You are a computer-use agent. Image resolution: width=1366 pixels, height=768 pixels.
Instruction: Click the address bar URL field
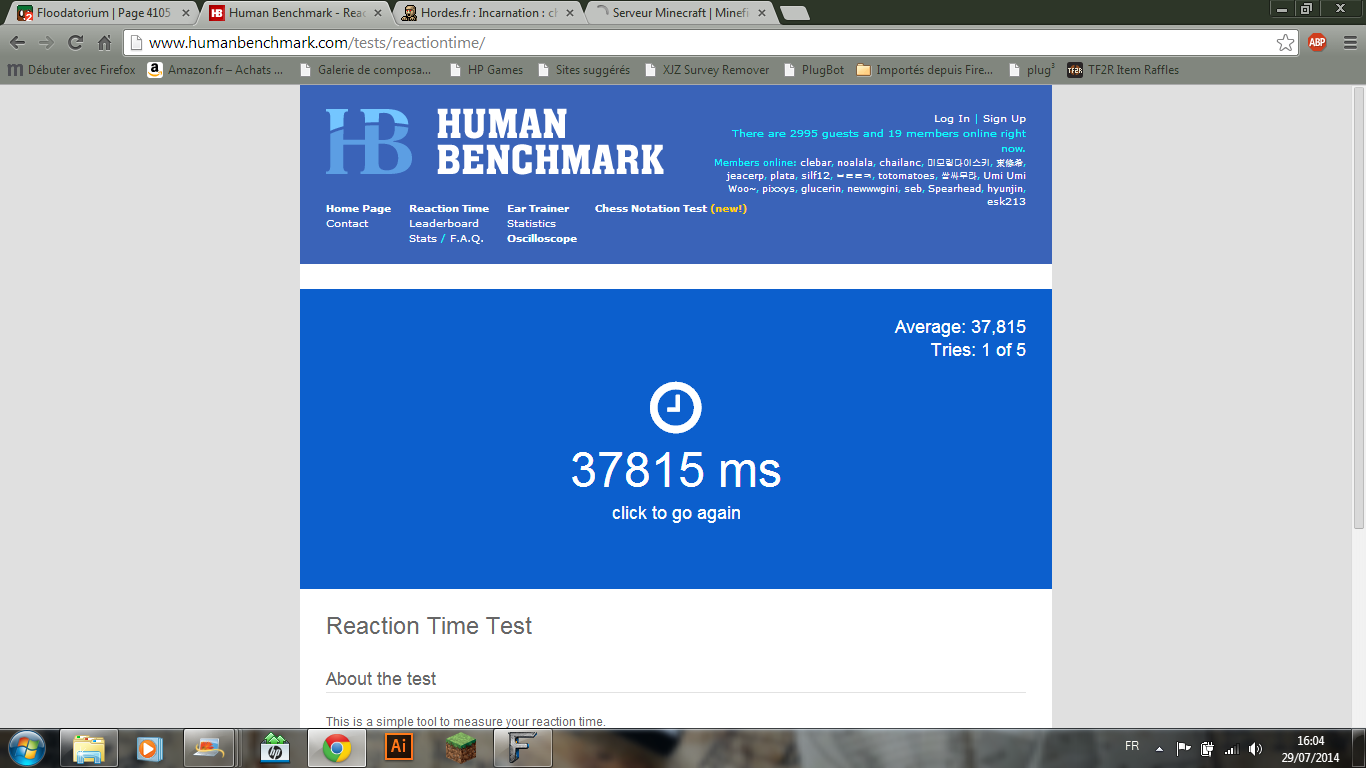point(700,43)
